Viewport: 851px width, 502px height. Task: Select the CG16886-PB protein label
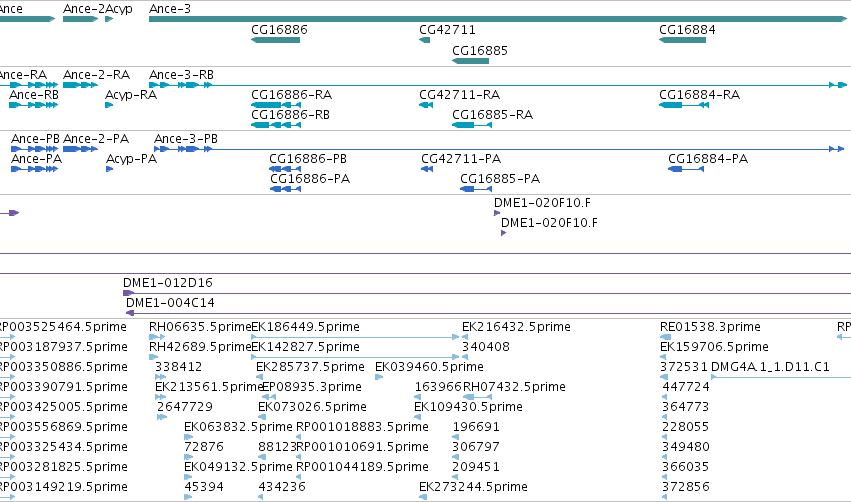(x=308, y=159)
